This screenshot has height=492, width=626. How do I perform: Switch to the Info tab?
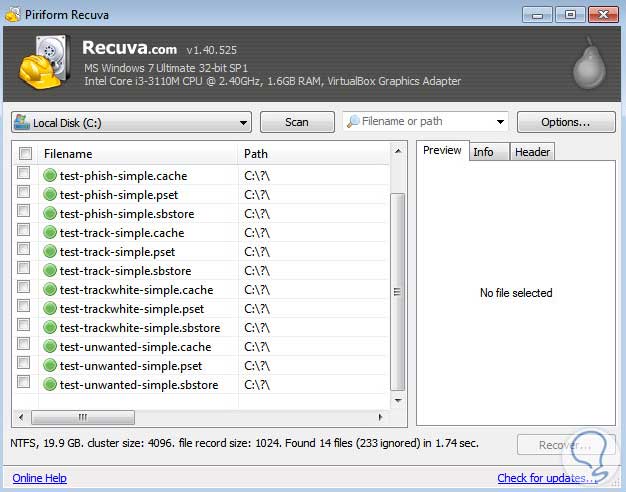[x=489, y=152]
